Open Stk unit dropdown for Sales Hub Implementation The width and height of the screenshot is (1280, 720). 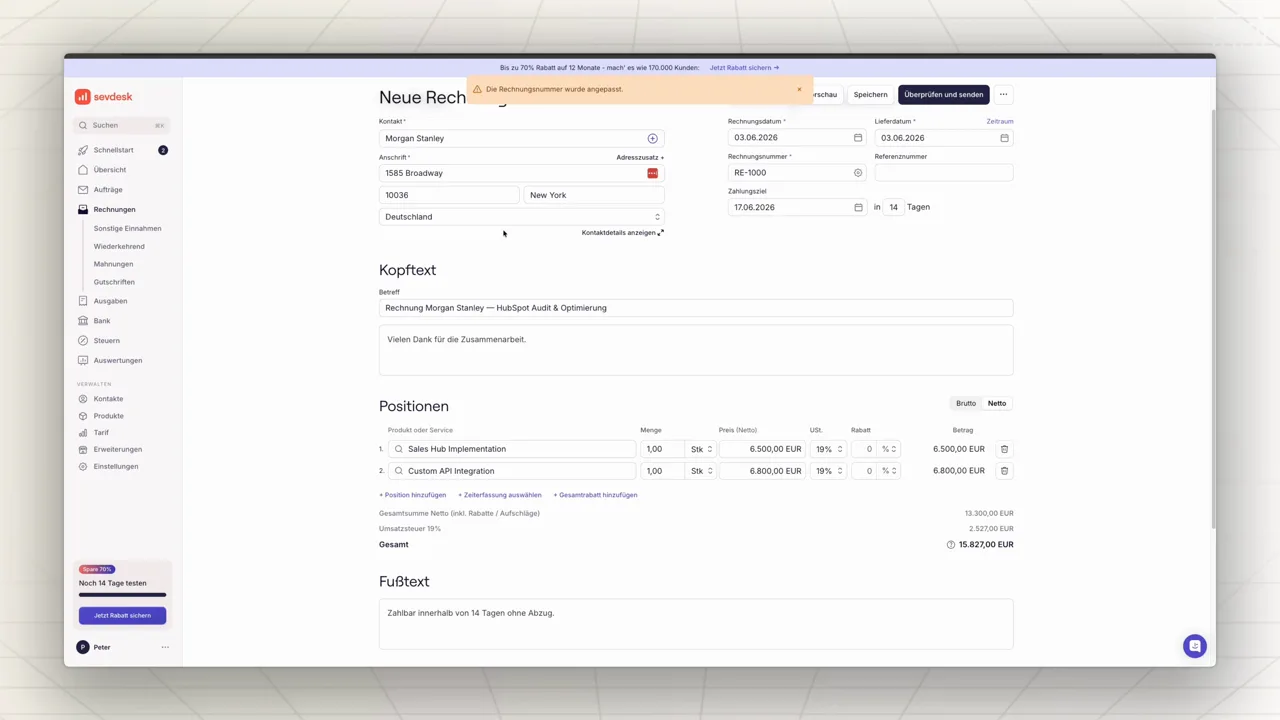(701, 449)
